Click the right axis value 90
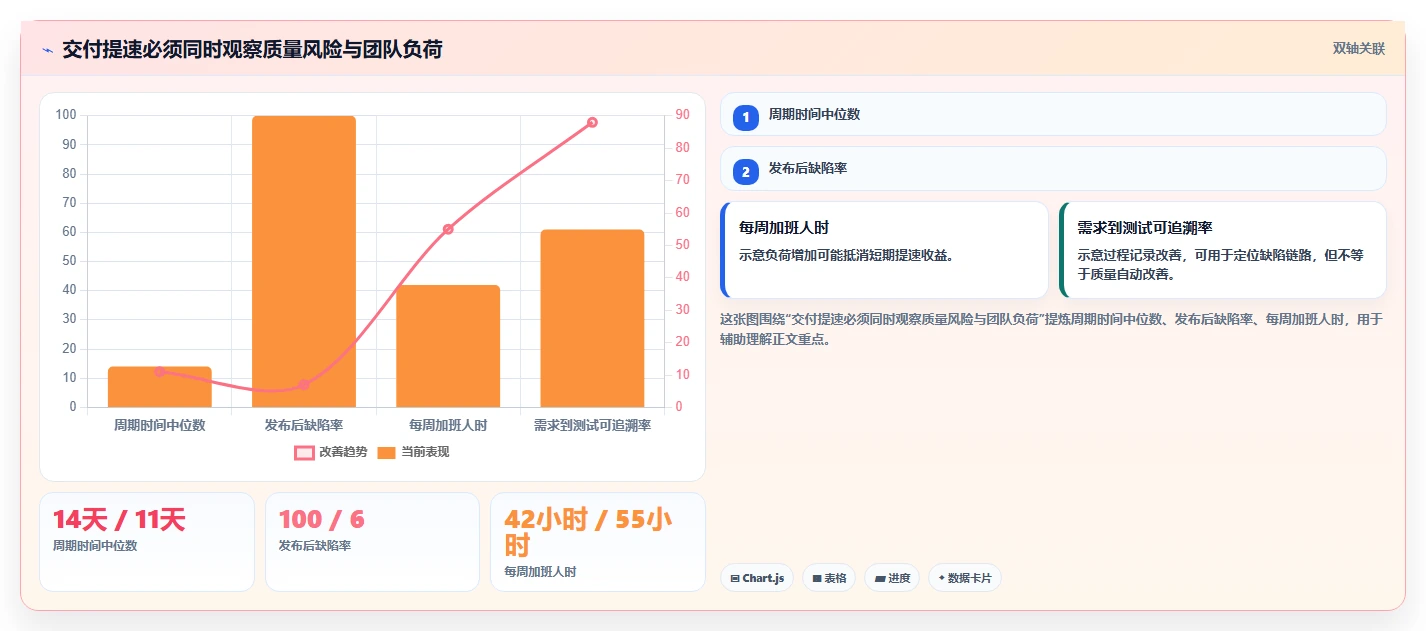 pyautogui.click(x=682, y=115)
